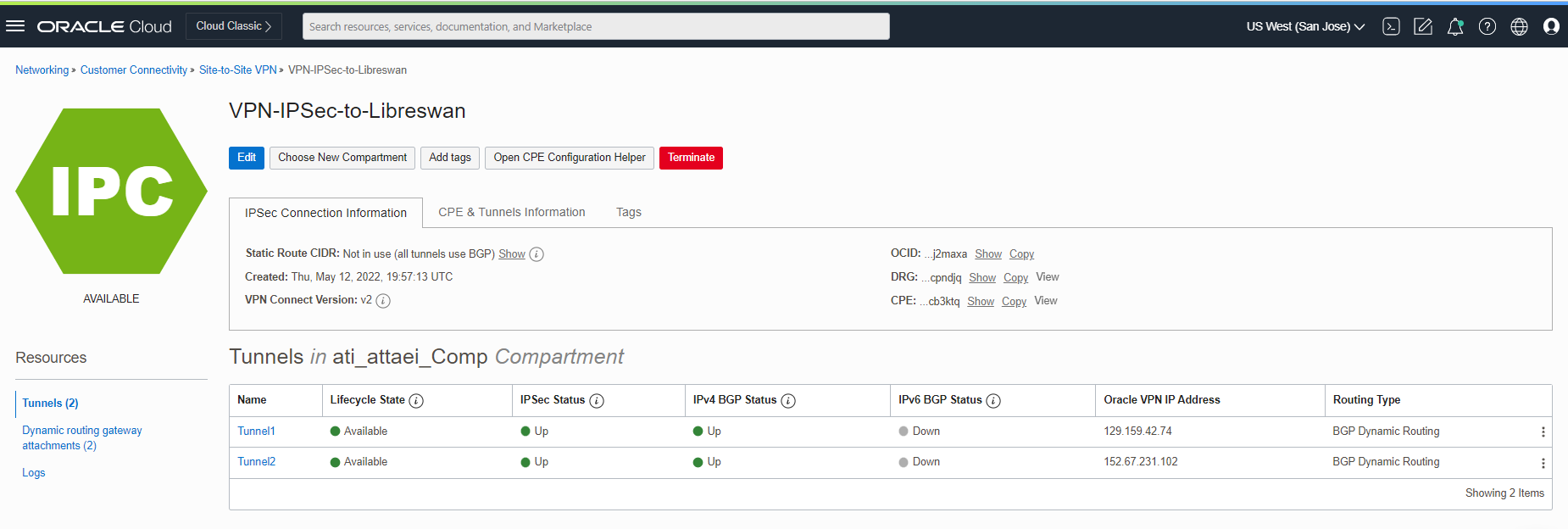Open Dynamic routing gateway attachments resource
Screen dimensions: 1568x529
tap(81, 438)
